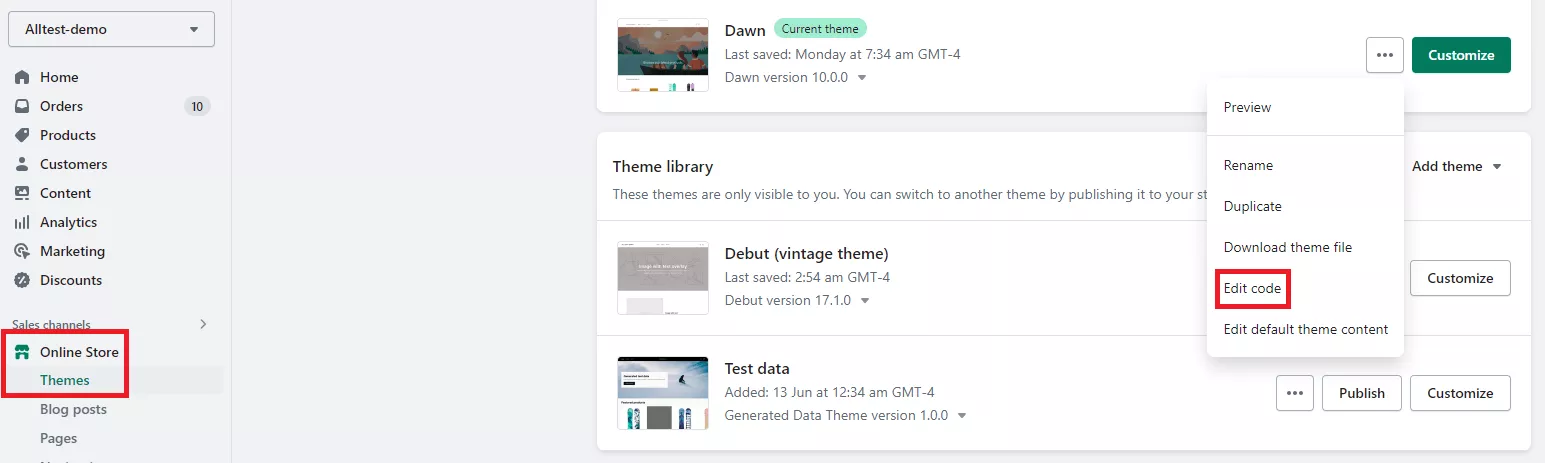Viewport: 1545px width, 463px height.
Task: Expand the Dawn version 10.0.0 dropdown
Action: click(x=862, y=77)
